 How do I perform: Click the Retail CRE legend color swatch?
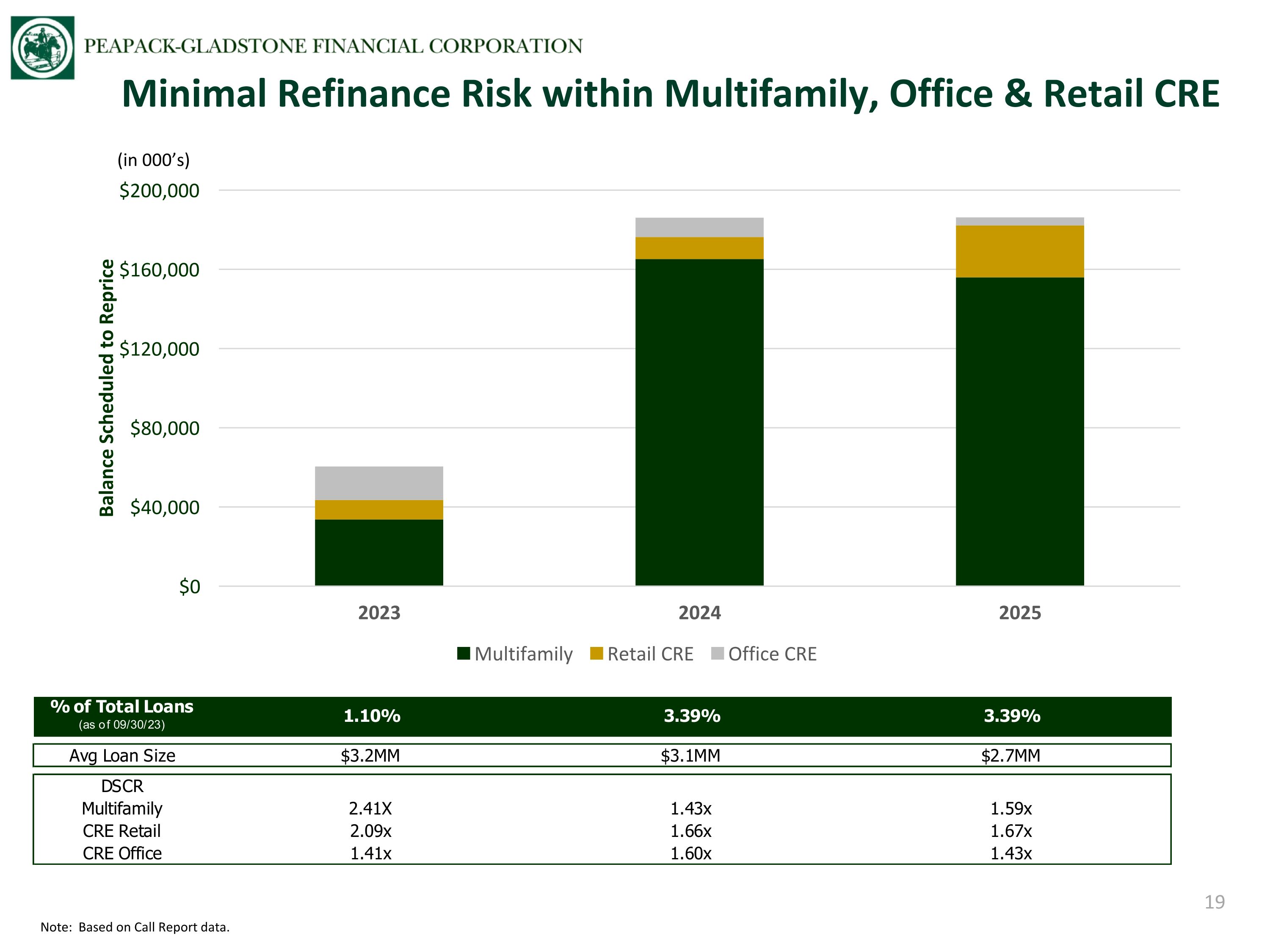pos(596,654)
